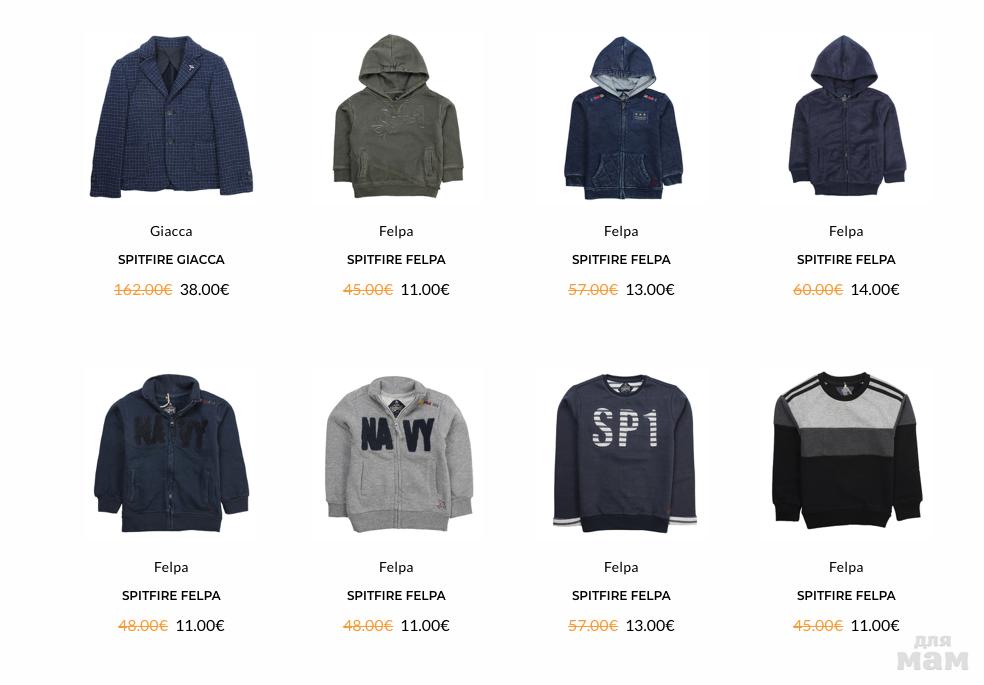Click the crossed-out 60.00€ price

point(818,290)
